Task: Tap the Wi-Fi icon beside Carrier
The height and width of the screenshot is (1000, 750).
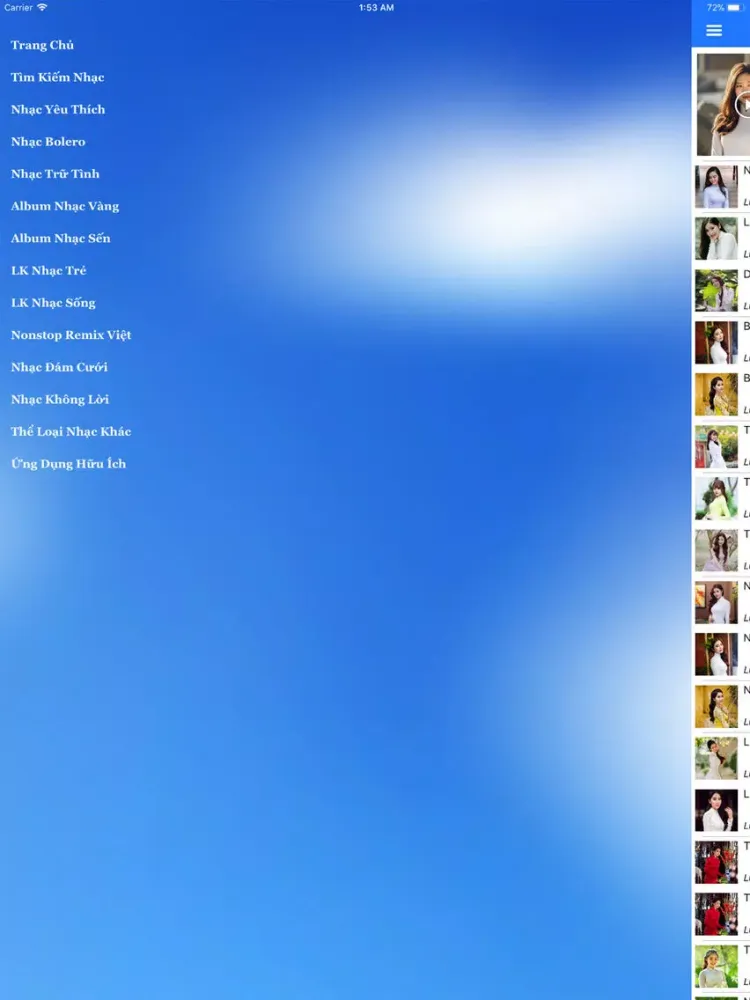Action: click(x=42, y=7)
